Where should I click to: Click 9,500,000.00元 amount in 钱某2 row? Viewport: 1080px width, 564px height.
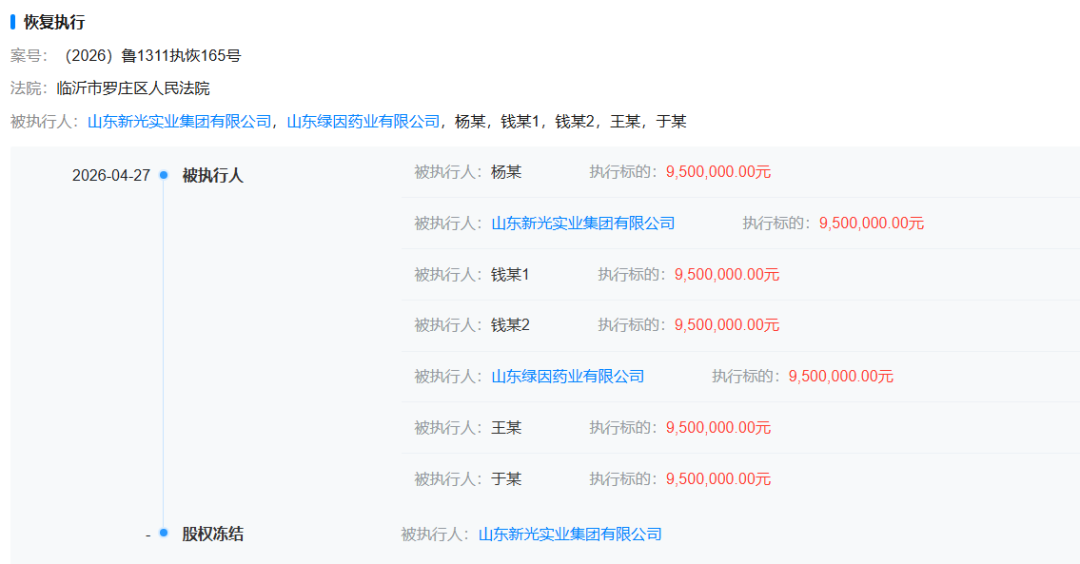(727, 325)
